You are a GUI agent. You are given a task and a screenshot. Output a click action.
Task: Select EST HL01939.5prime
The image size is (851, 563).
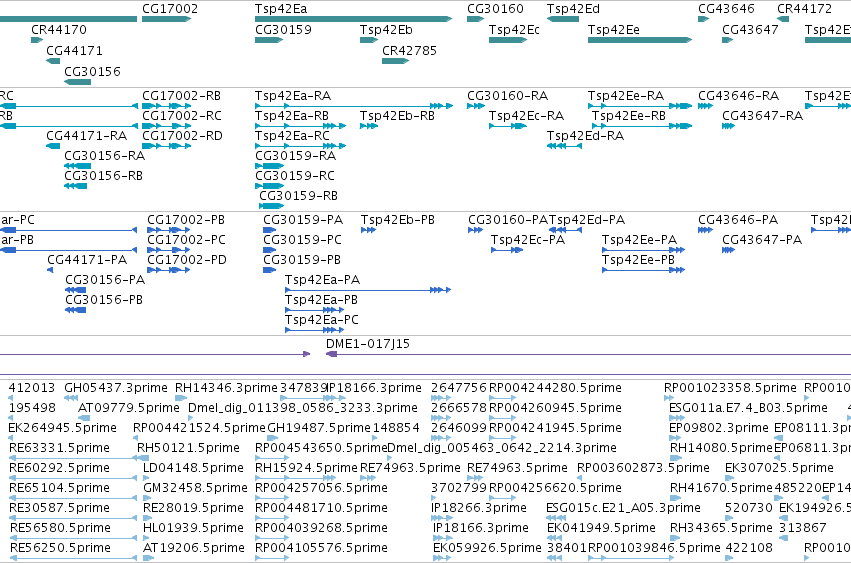point(194,528)
